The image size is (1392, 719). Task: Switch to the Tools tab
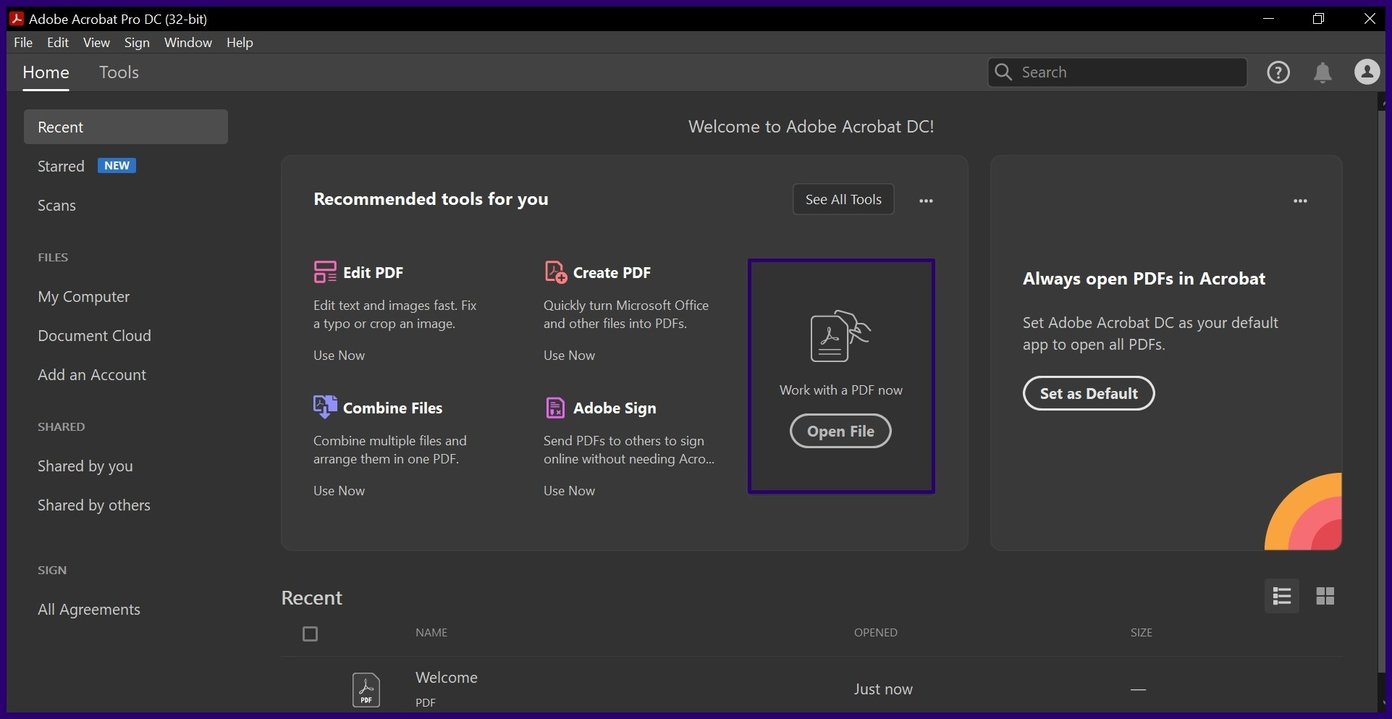(118, 72)
